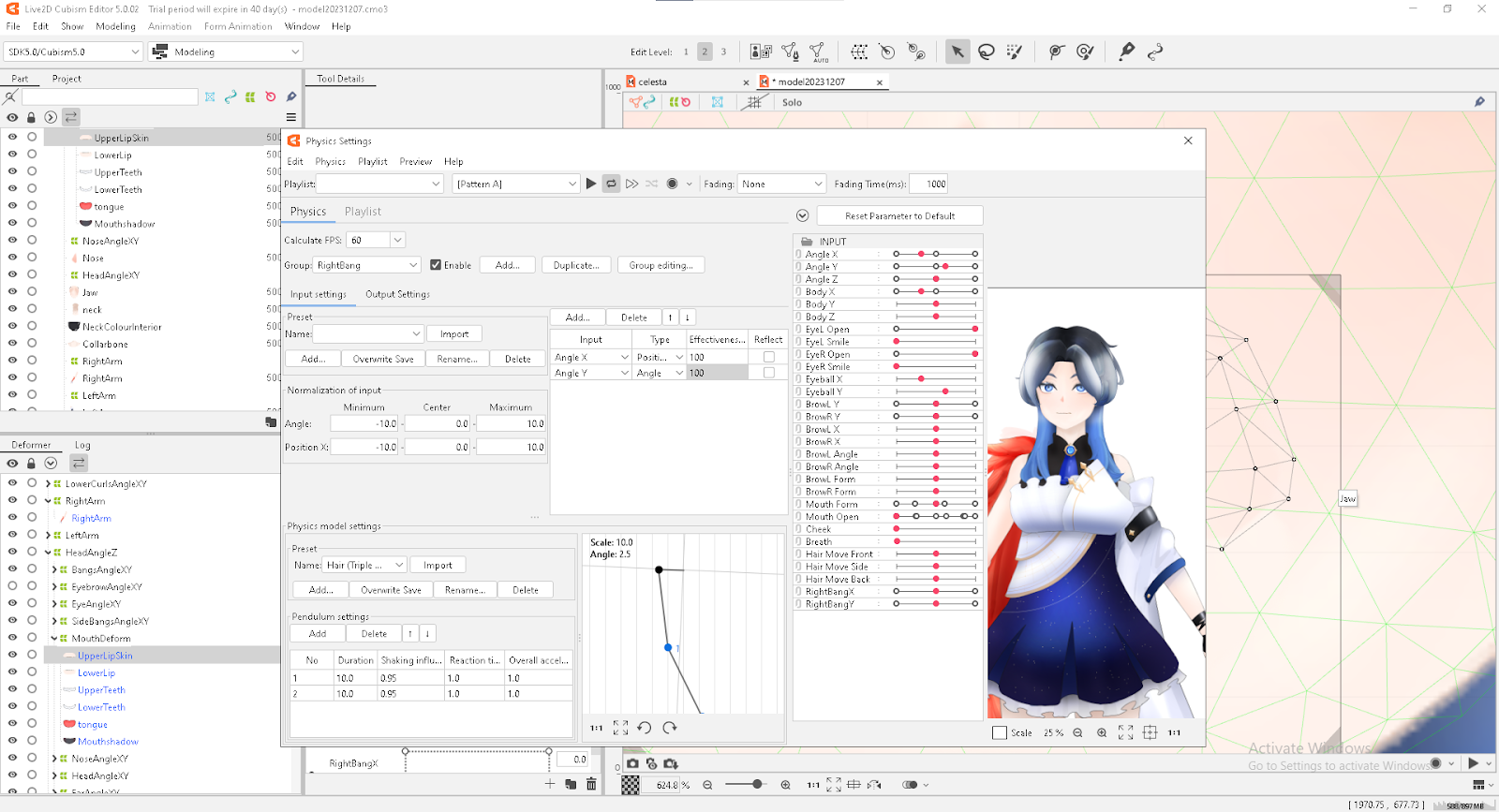Viewport: 1499px width, 812px height.
Task: Adjust the main canvas zoom slider
Action: [747, 784]
